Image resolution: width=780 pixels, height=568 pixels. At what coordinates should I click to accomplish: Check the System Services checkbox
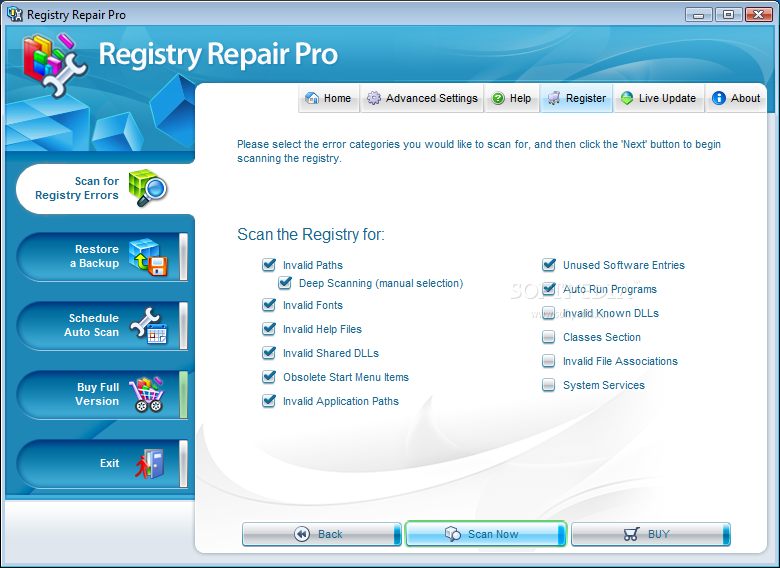click(548, 384)
